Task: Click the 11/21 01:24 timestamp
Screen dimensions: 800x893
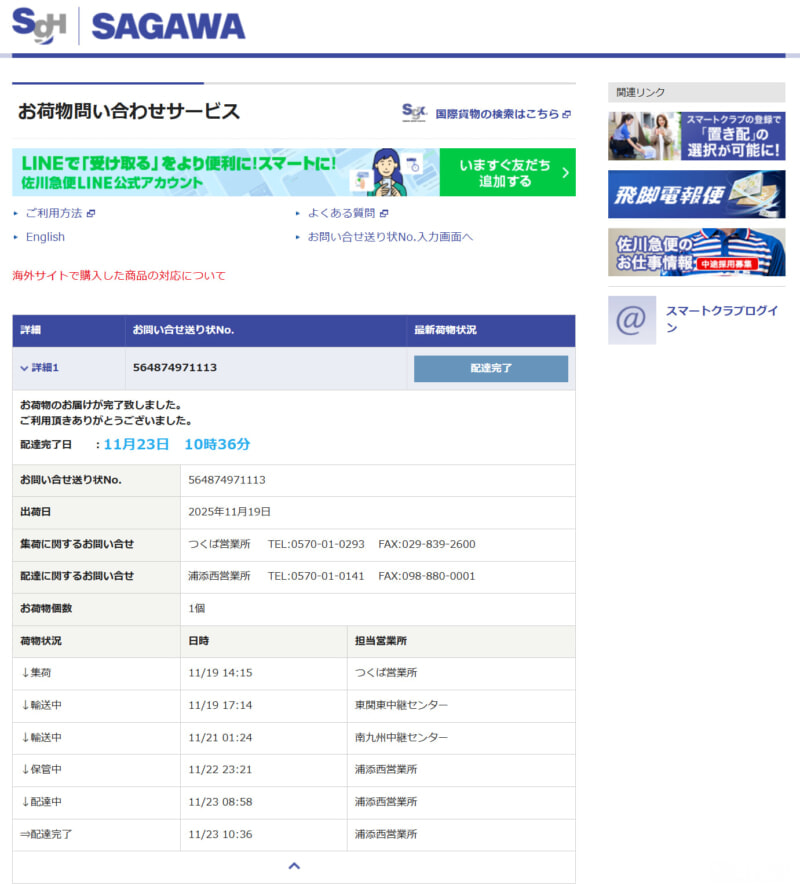Action: pyautogui.click(x=220, y=738)
